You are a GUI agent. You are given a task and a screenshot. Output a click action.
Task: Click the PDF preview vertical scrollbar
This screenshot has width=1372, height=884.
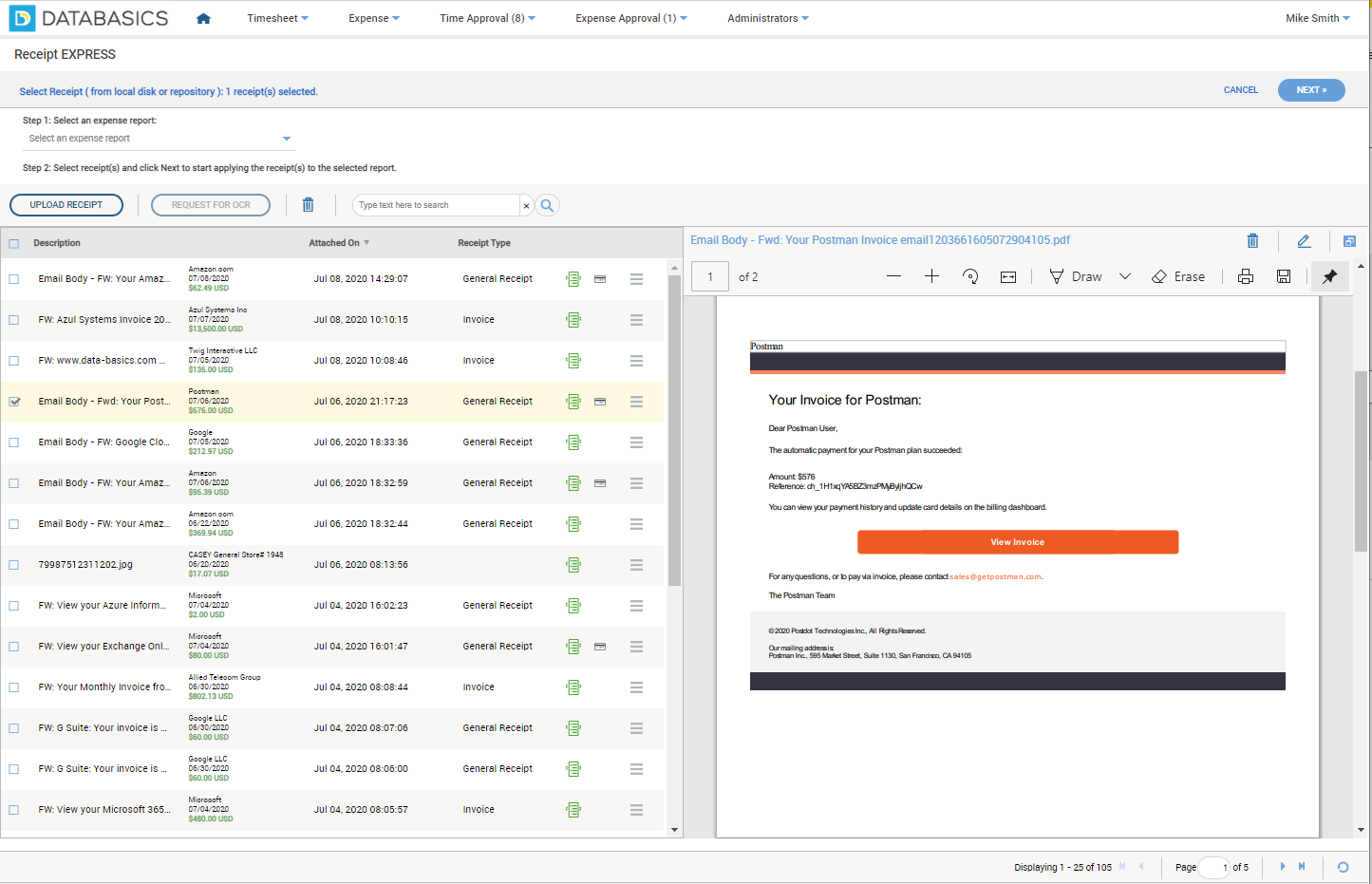(x=1361, y=461)
